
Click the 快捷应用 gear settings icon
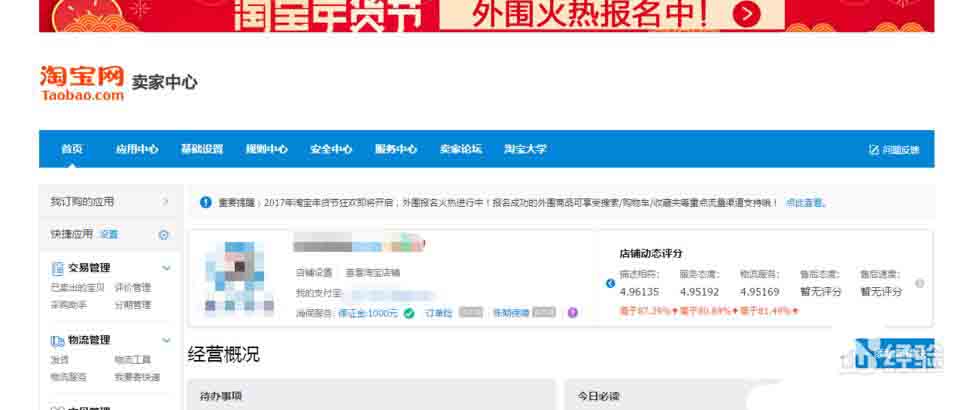(163, 235)
